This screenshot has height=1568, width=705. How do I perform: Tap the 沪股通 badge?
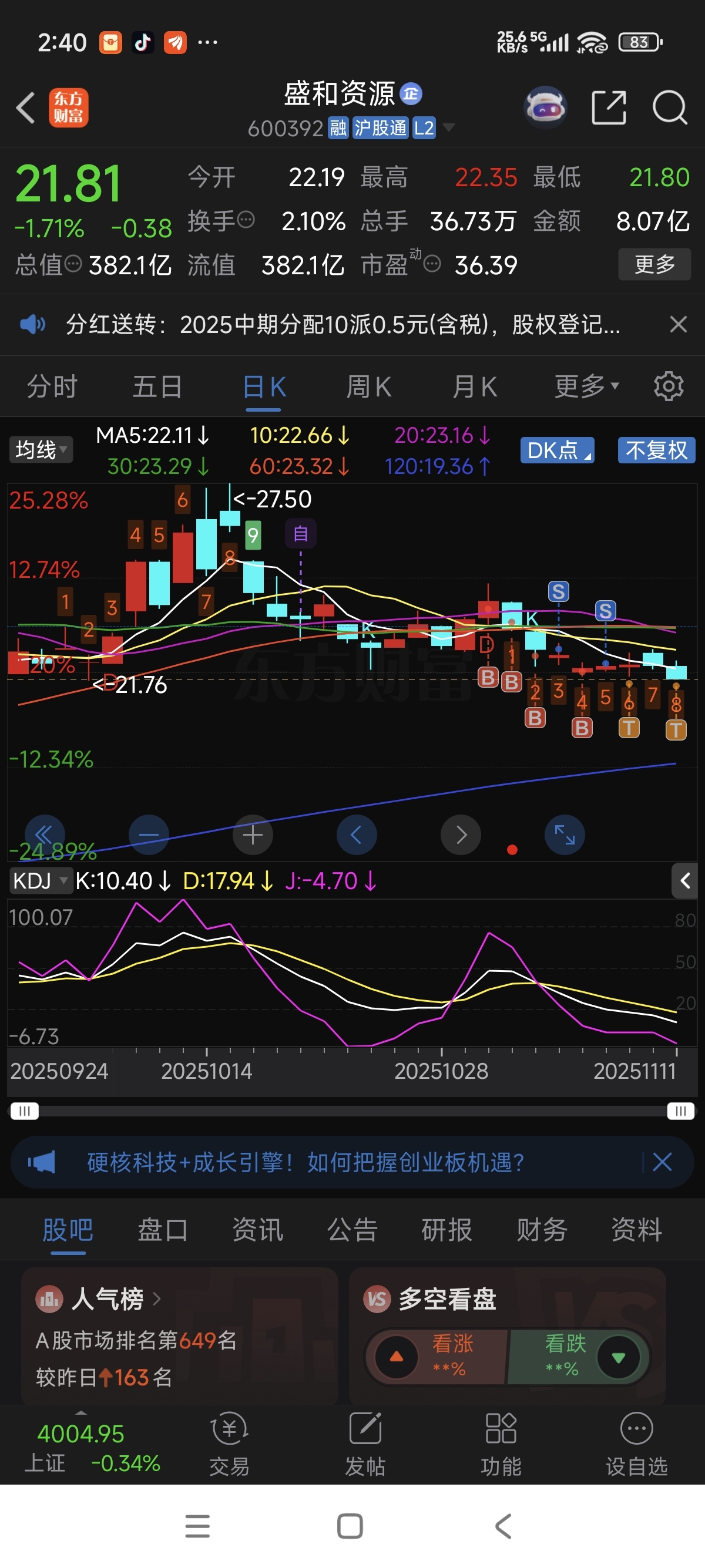point(381,128)
